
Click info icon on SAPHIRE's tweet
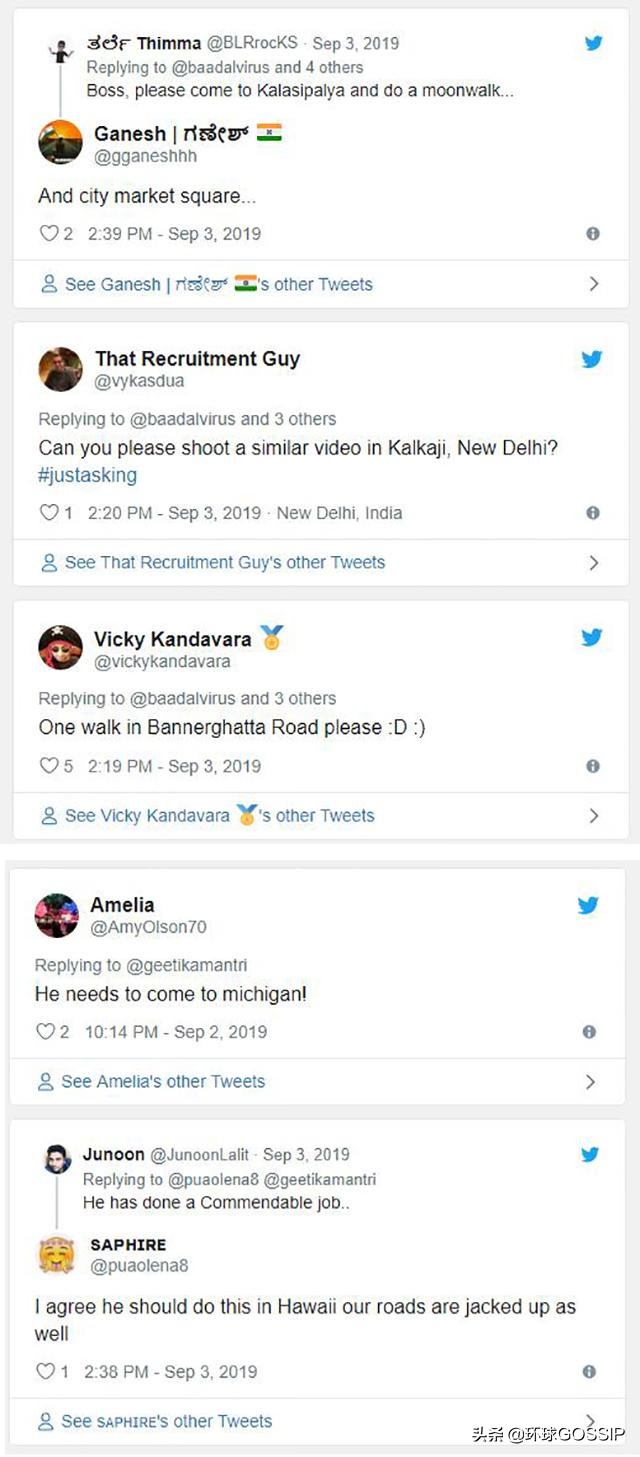[x=589, y=1372]
